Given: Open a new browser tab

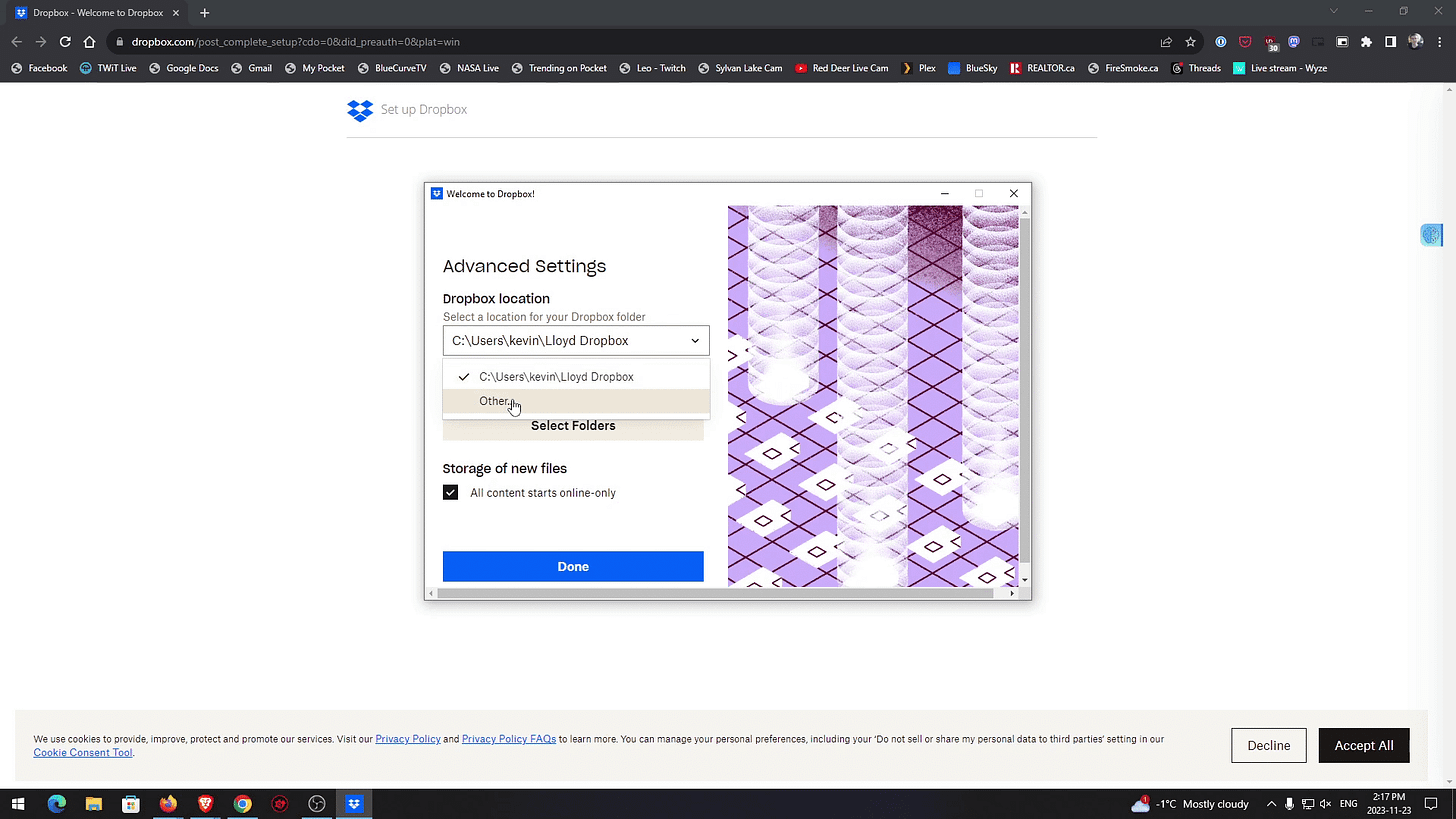Looking at the screenshot, I should click(x=204, y=13).
